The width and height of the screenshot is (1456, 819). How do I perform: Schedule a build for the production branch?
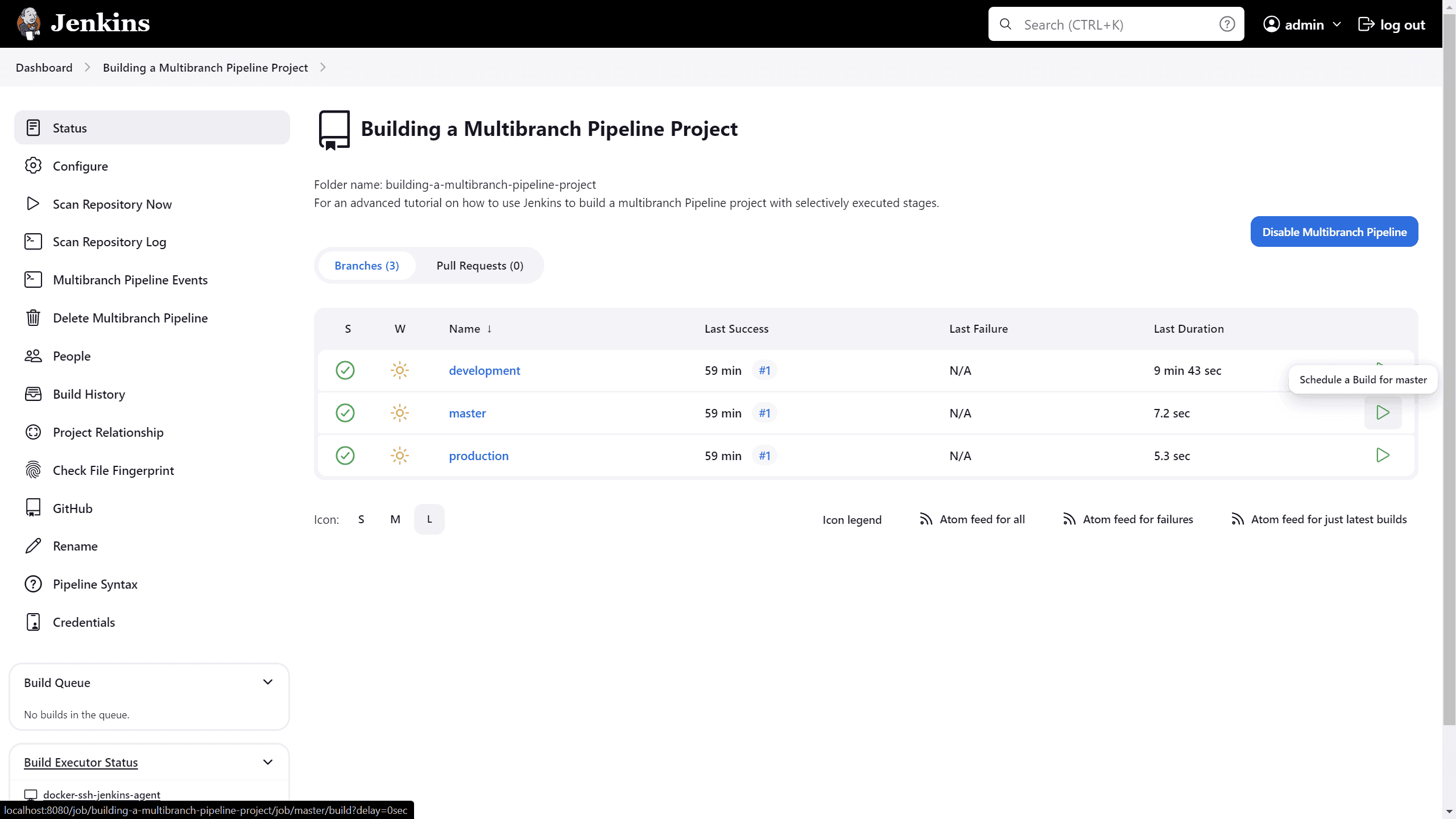coord(1383,455)
